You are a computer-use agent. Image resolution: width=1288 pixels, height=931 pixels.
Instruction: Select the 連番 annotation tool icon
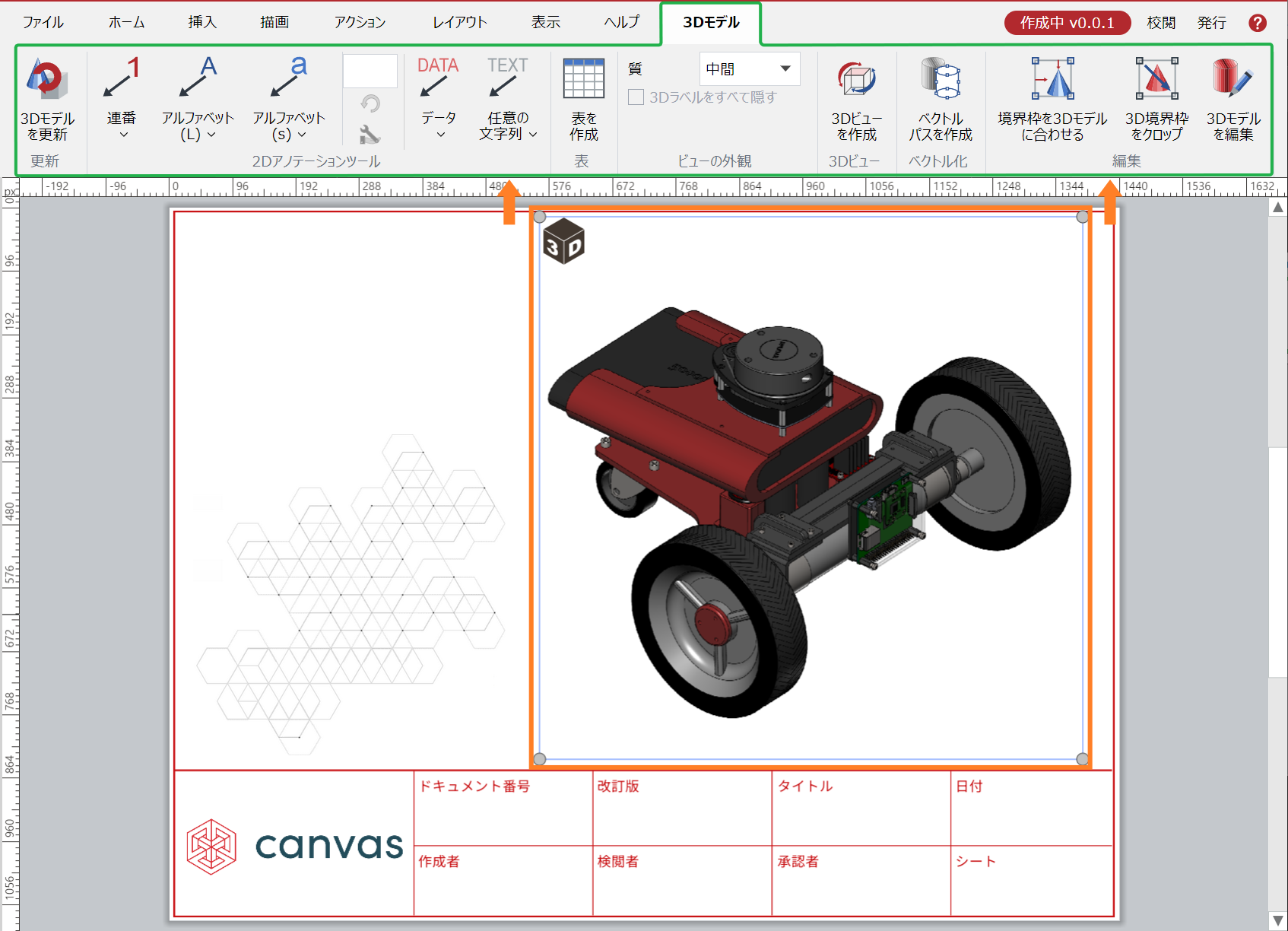(x=122, y=78)
